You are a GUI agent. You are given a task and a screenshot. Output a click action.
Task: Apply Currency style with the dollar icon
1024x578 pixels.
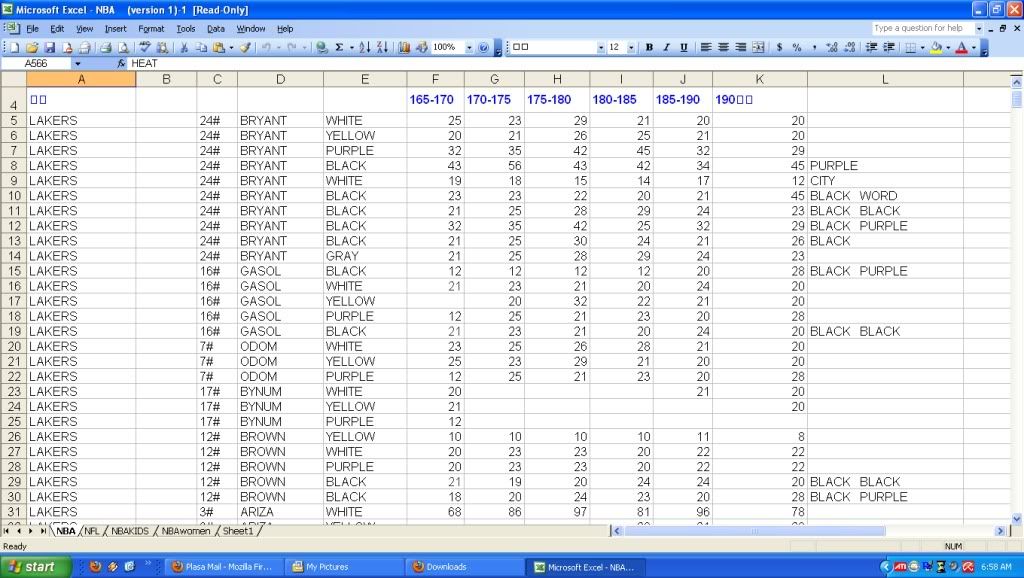[780, 47]
